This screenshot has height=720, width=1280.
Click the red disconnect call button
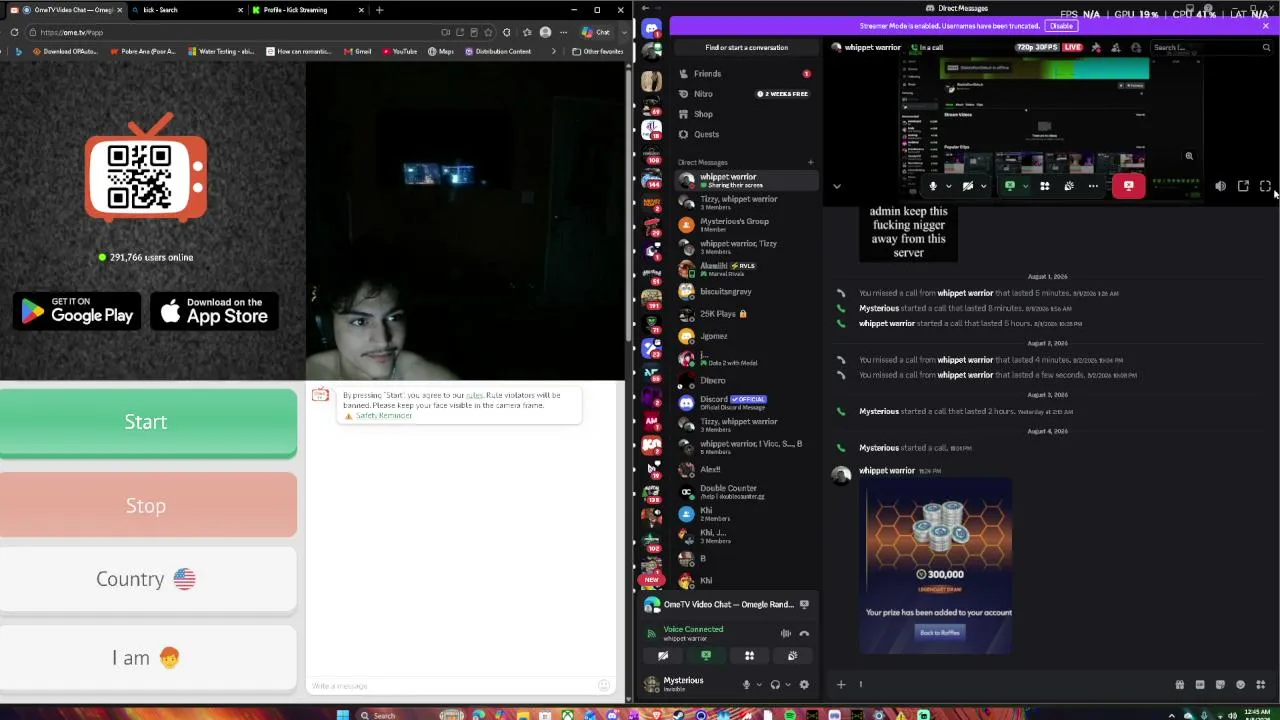tap(1128, 186)
